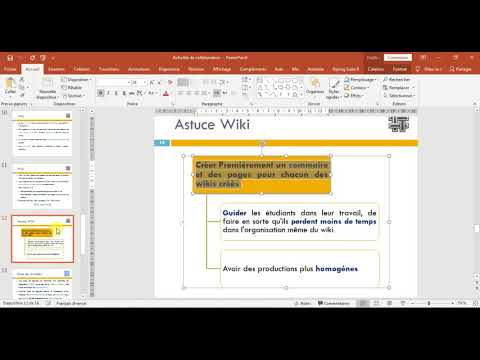Click the Organiser arrange button
The height and width of the screenshot is (360, 480).
point(315,86)
